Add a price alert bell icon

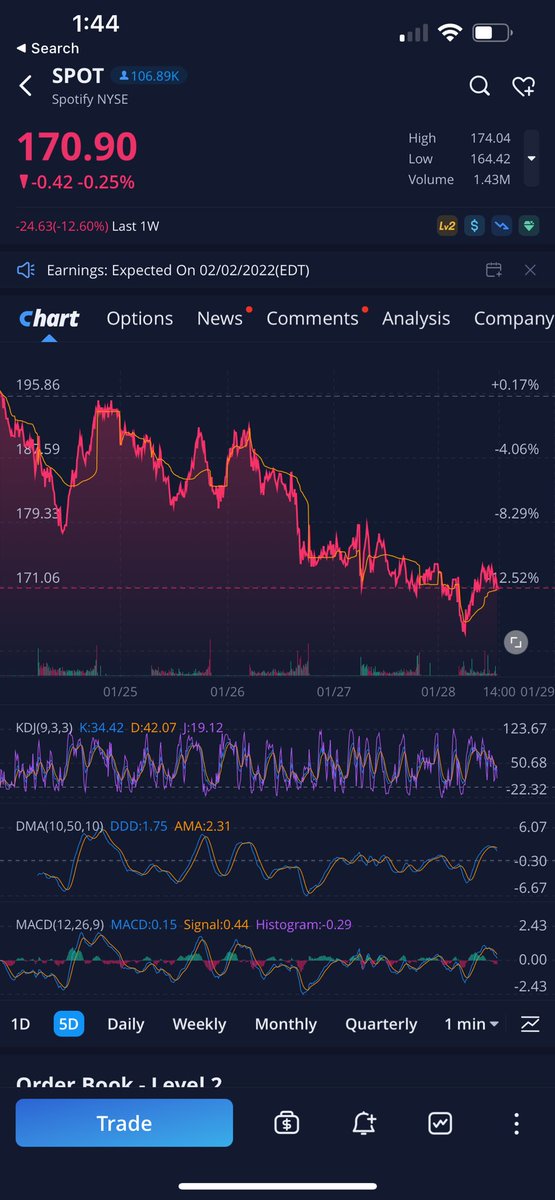click(x=364, y=1123)
